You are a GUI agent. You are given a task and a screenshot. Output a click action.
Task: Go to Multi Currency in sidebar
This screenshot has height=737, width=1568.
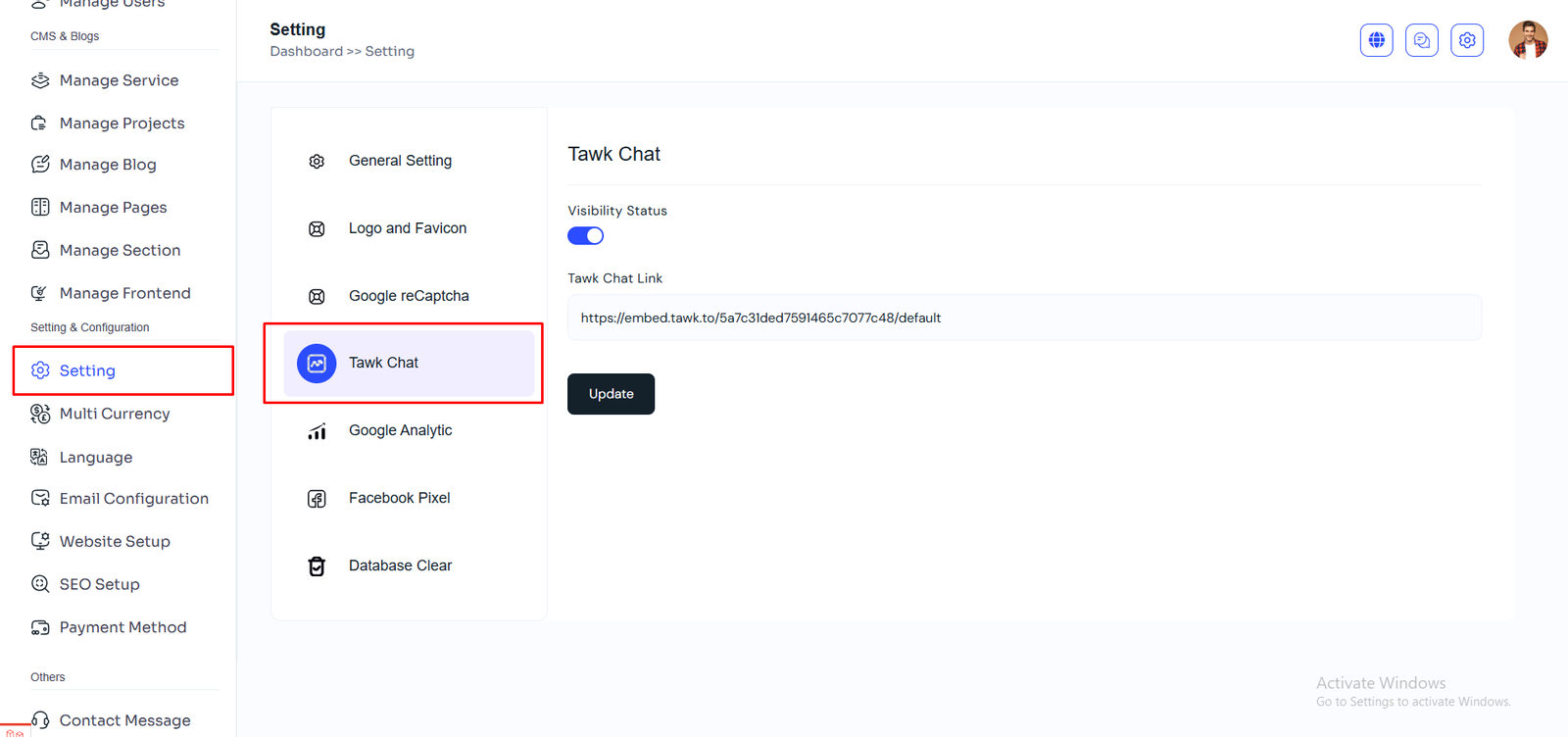(x=114, y=414)
